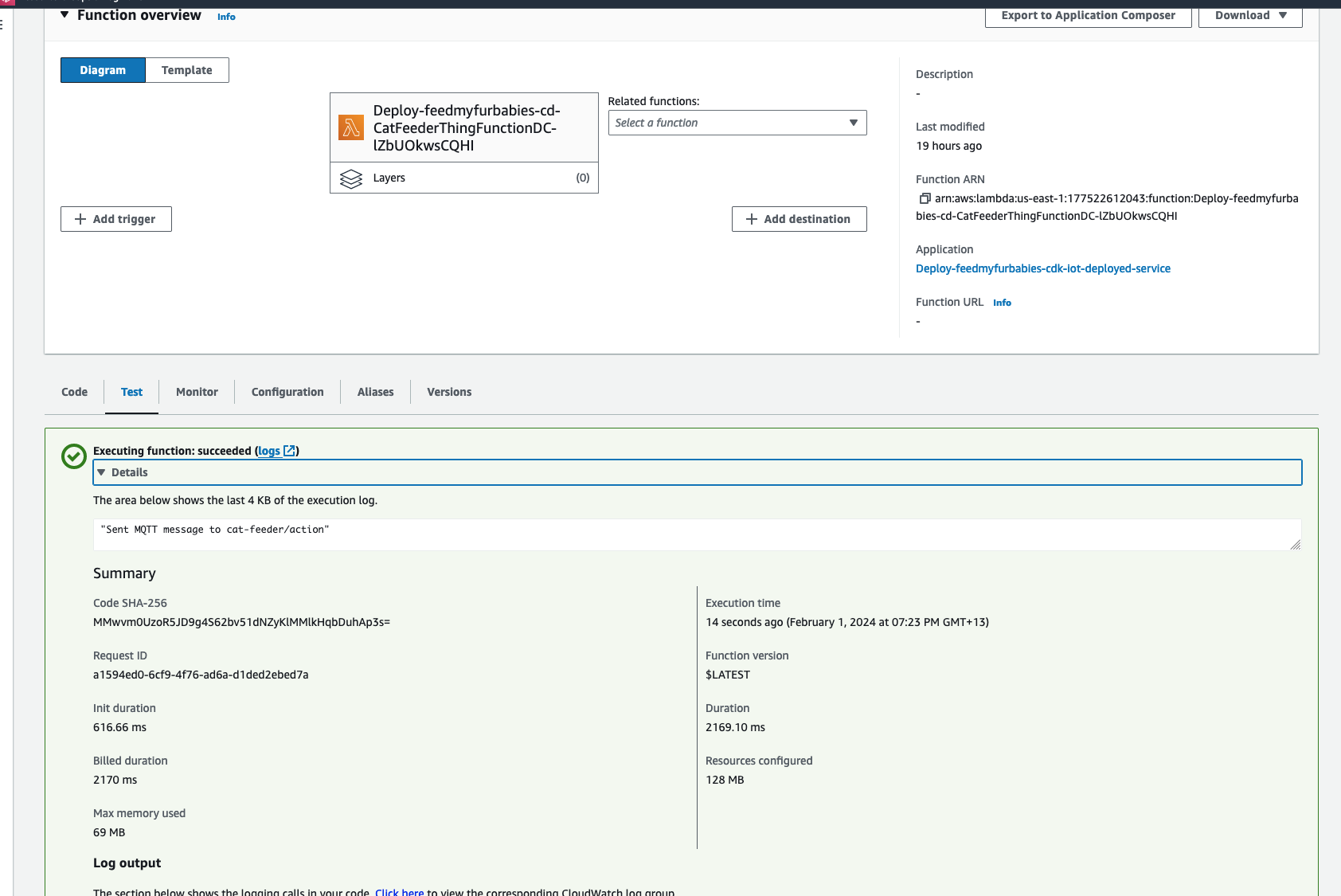
Task: Click the Related functions label
Action: [654, 101]
